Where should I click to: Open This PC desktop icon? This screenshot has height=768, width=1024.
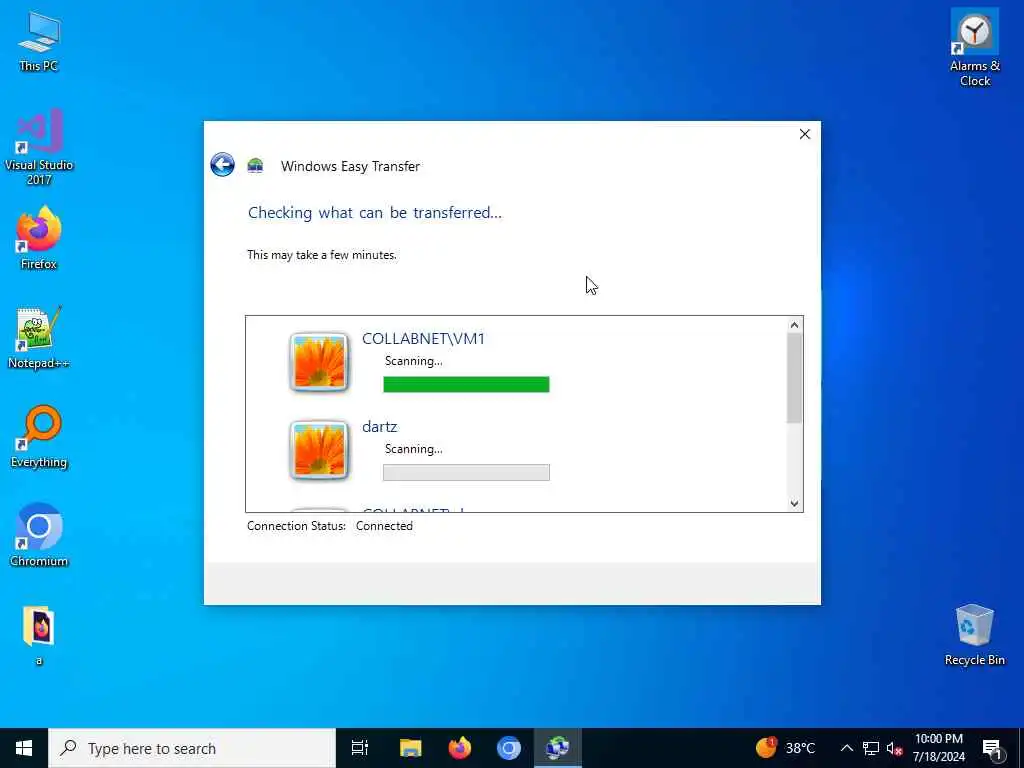coord(39,41)
